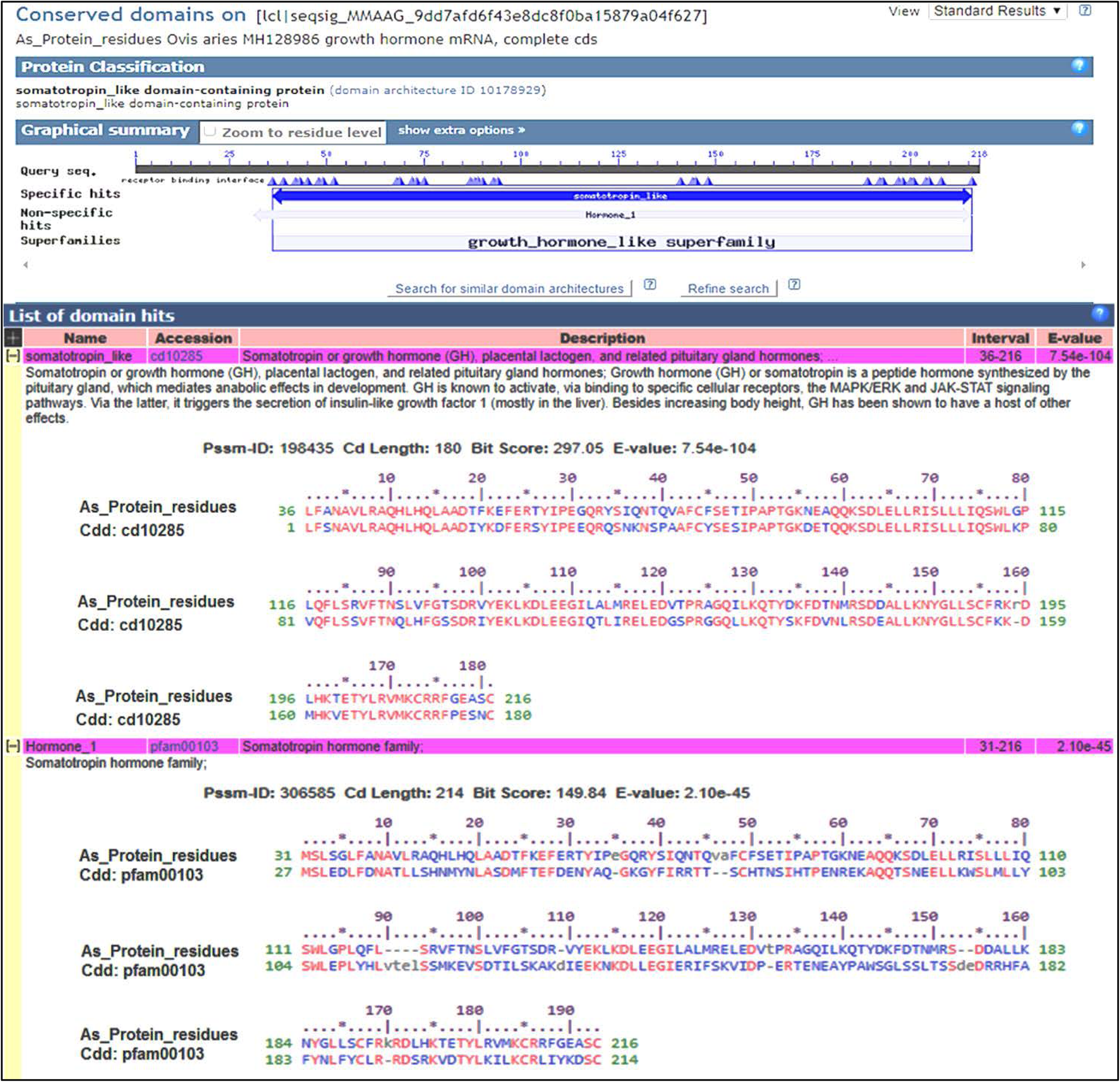
Task: Click the Query seq. ruler bar
Action: [x=557, y=169]
